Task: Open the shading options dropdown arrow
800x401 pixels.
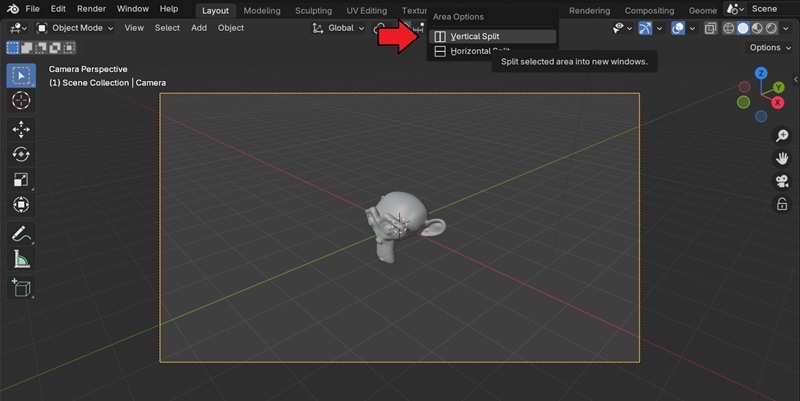Action: point(785,28)
